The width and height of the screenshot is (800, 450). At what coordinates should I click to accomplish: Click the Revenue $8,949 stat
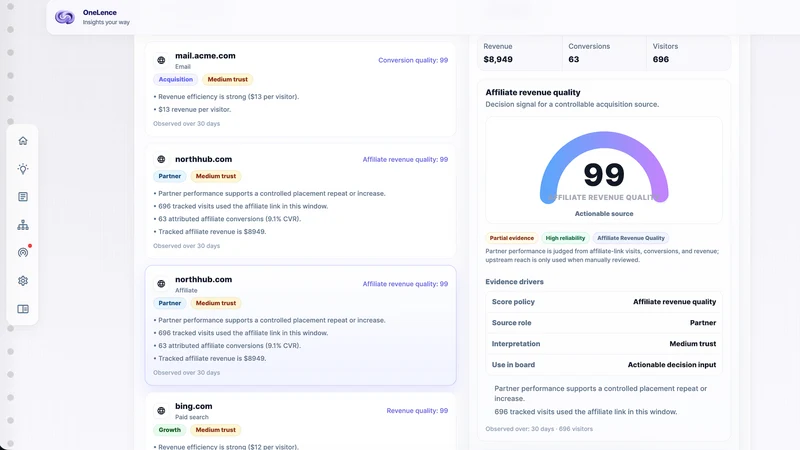[520, 53]
